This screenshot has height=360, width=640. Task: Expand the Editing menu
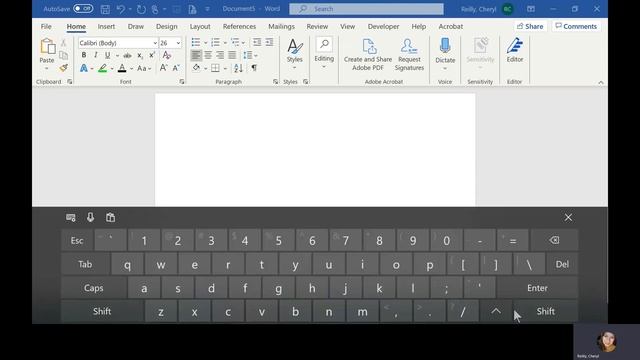click(x=324, y=53)
